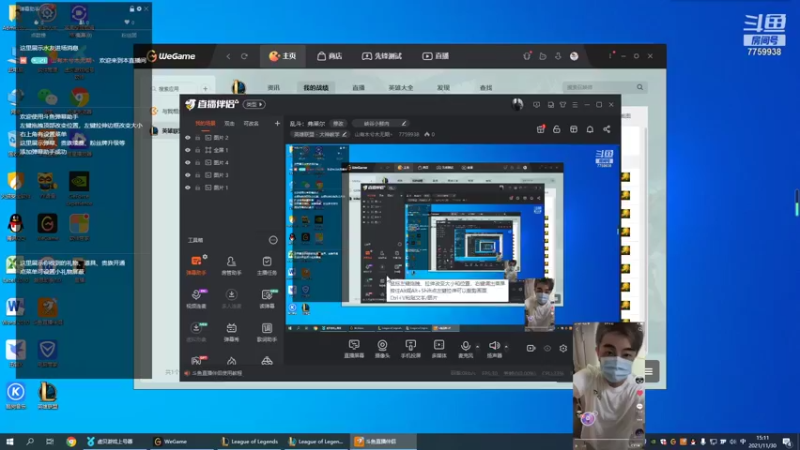
Task: Expand speaker options arrow
Action: [506, 347]
